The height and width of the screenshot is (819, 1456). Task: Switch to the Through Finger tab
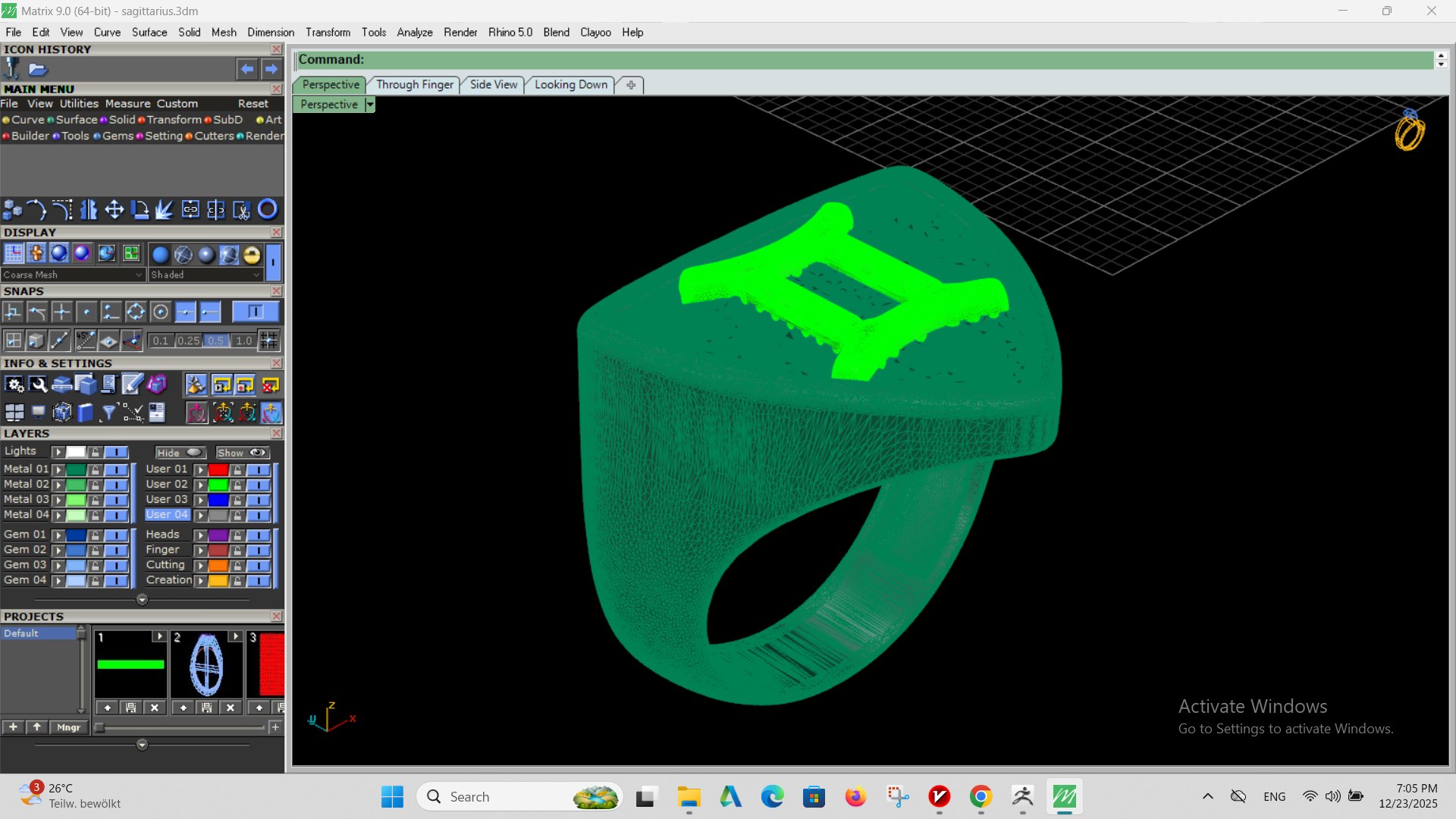click(x=415, y=85)
